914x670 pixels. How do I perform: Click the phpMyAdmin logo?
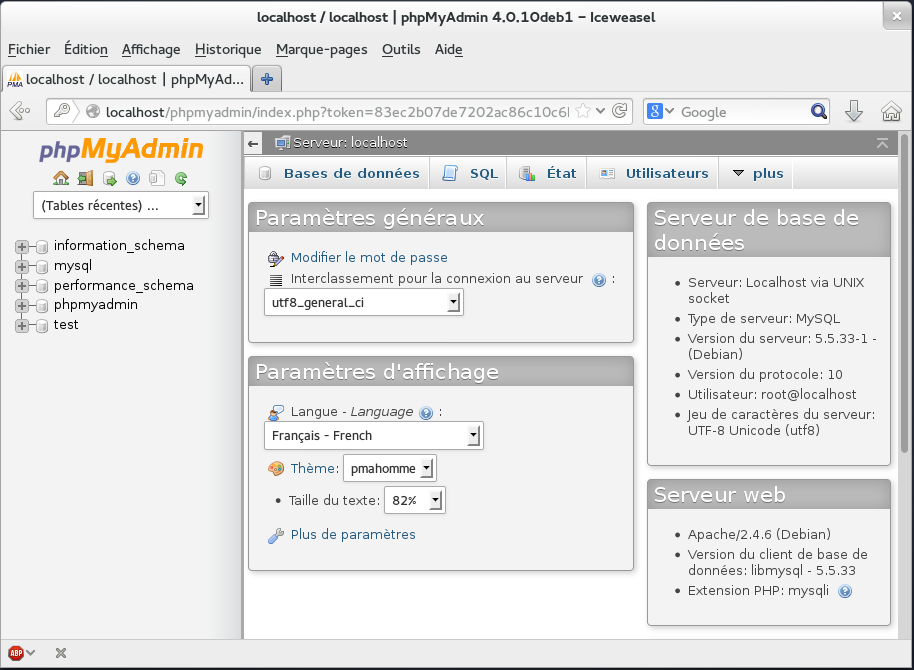click(121, 149)
